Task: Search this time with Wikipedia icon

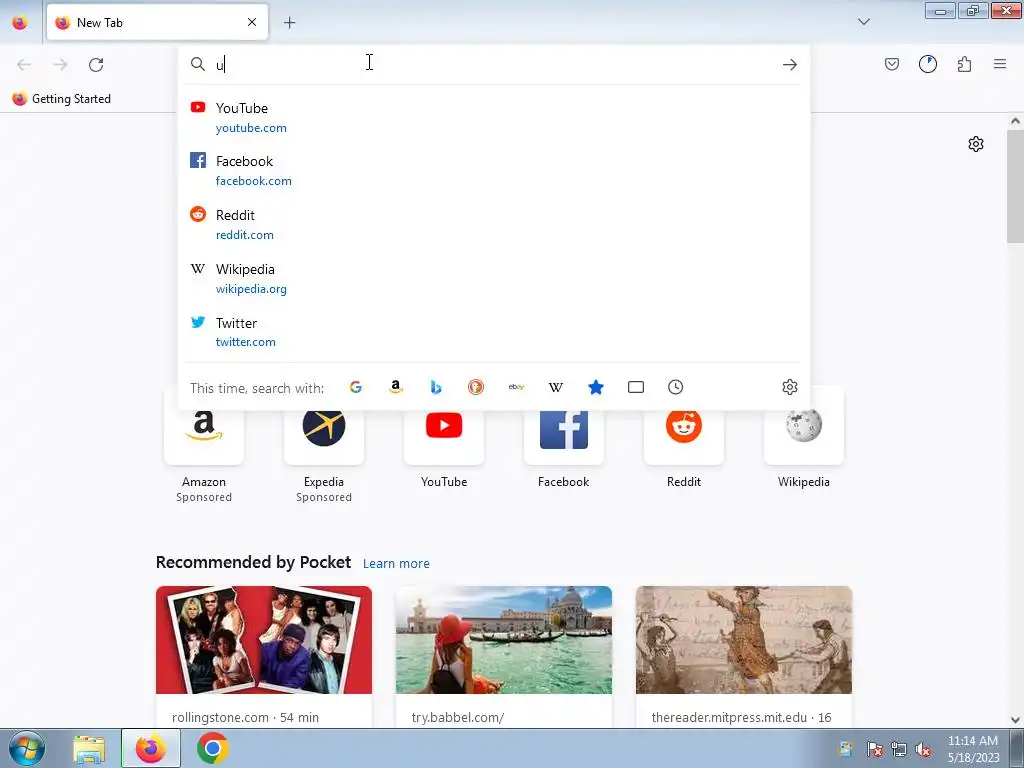Action: (x=556, y=387)
